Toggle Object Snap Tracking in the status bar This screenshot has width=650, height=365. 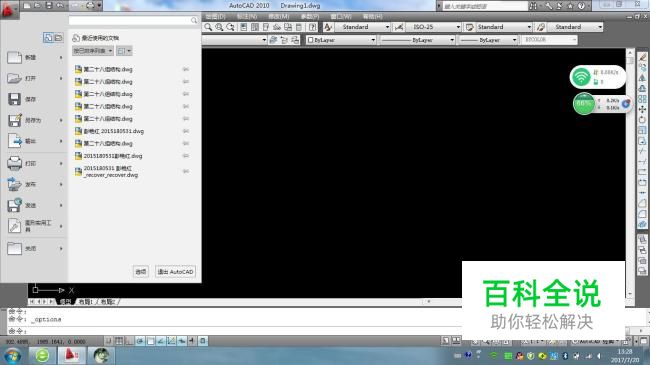coord(161,341)
